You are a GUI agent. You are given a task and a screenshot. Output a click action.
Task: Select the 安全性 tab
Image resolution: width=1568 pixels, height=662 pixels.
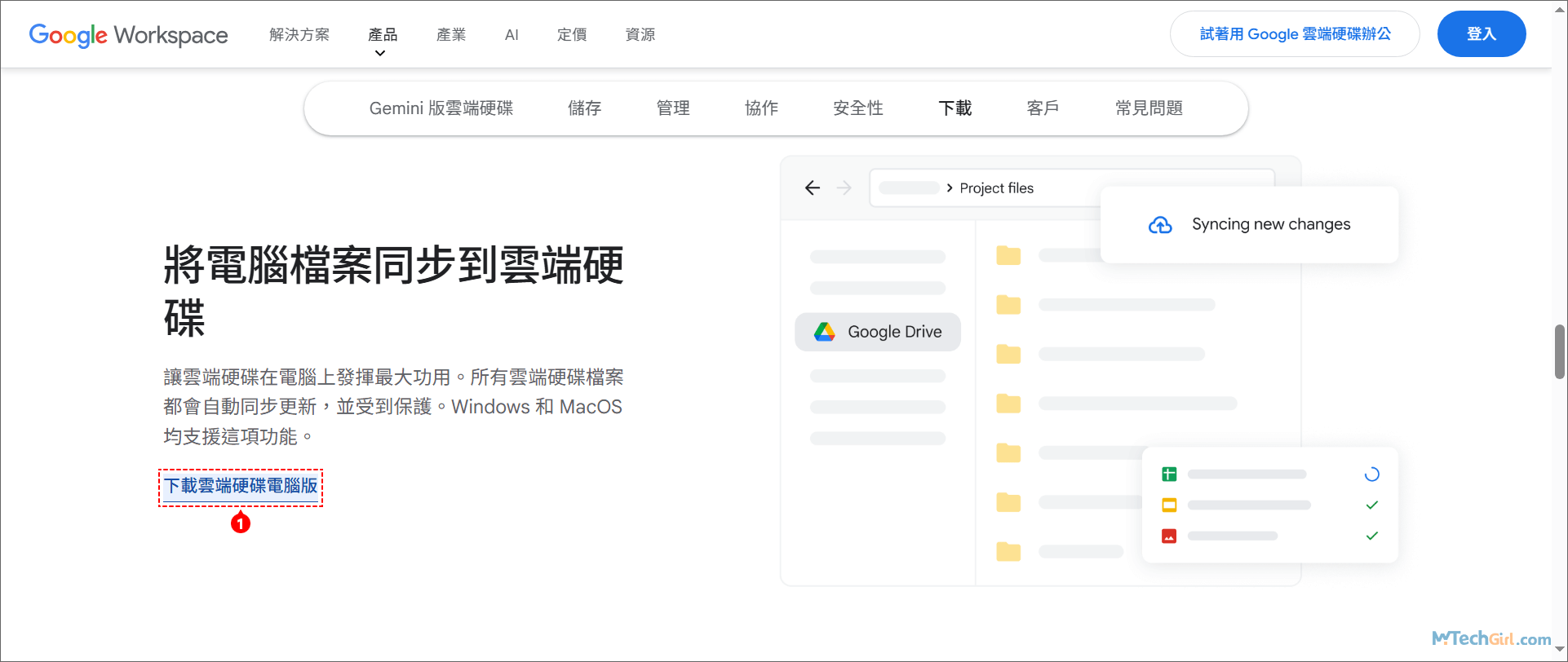click(858, 108)
